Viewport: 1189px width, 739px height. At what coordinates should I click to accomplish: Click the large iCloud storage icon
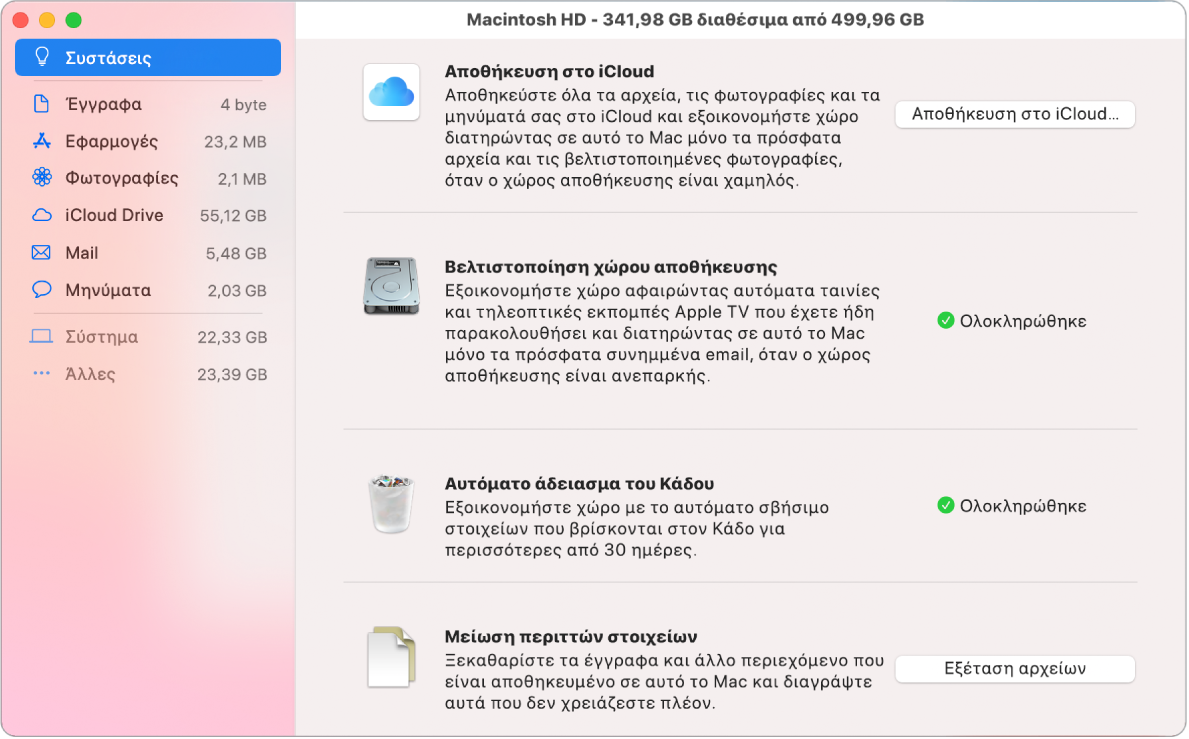391,93
